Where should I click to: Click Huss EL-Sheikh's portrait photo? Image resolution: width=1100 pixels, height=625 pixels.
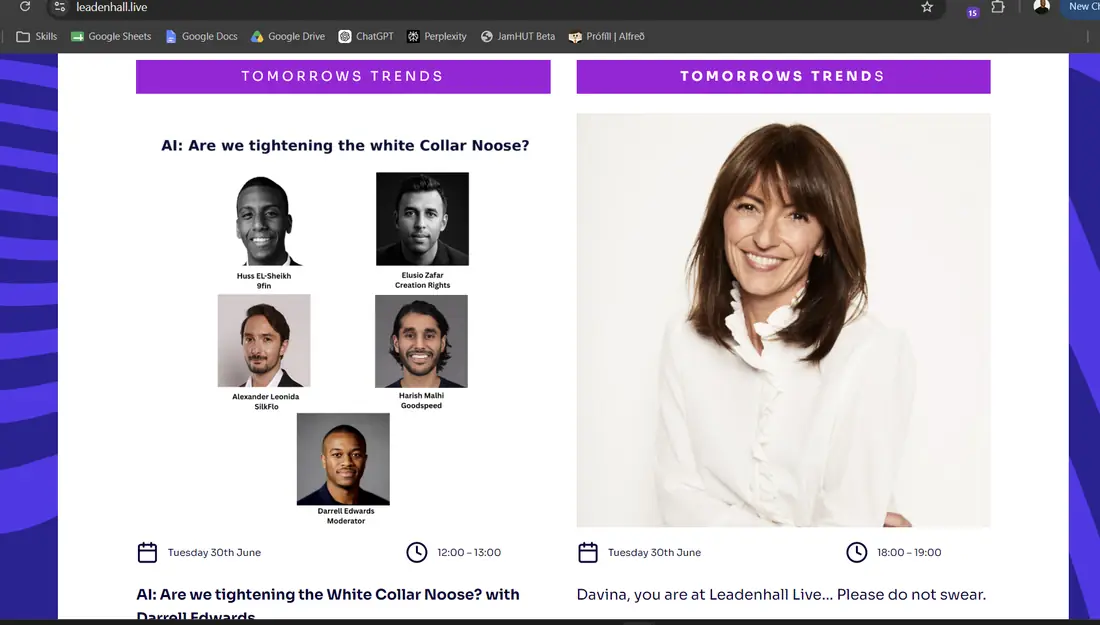tap(264, 220)
